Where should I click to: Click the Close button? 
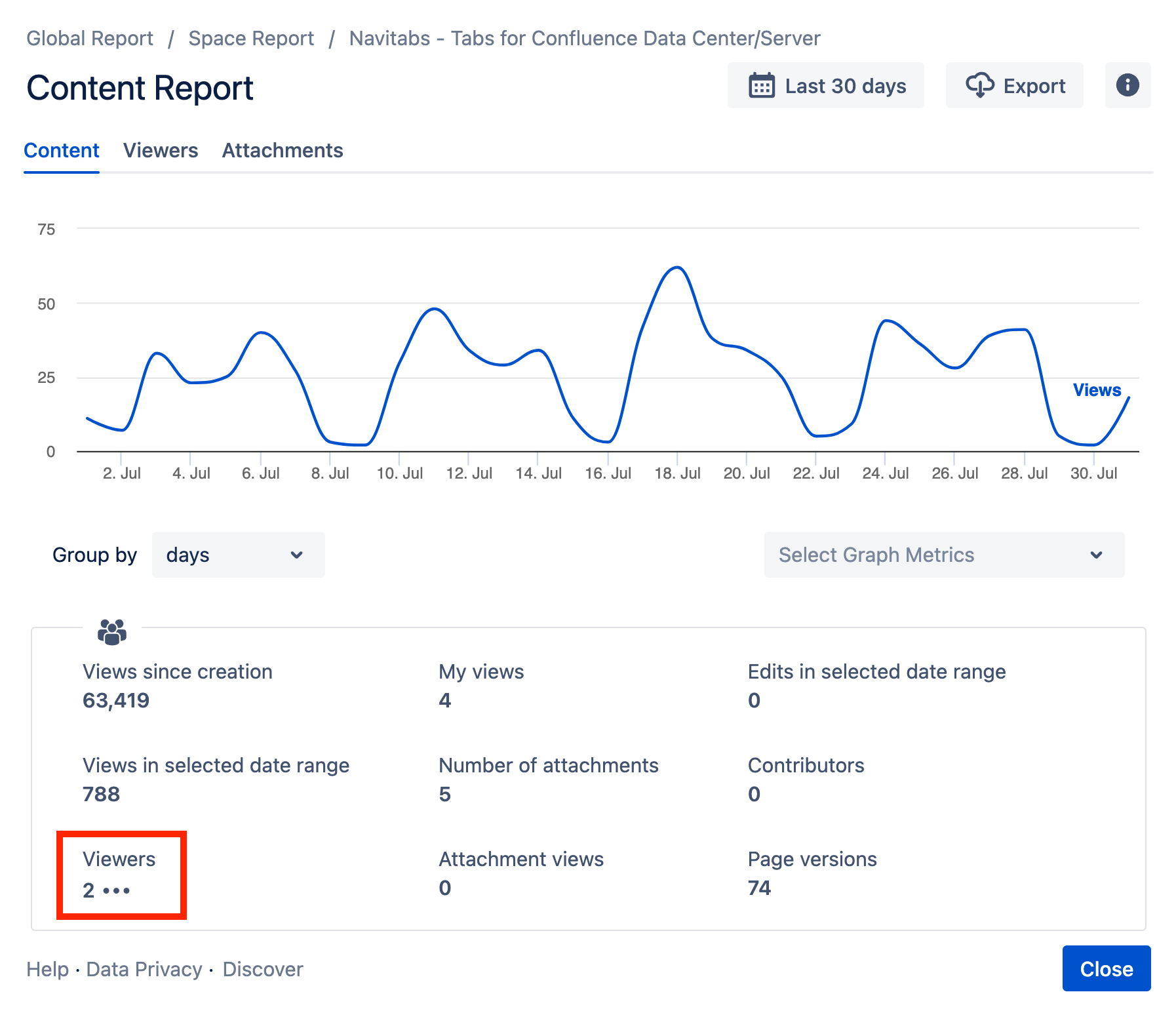(x=1106, y=968)
